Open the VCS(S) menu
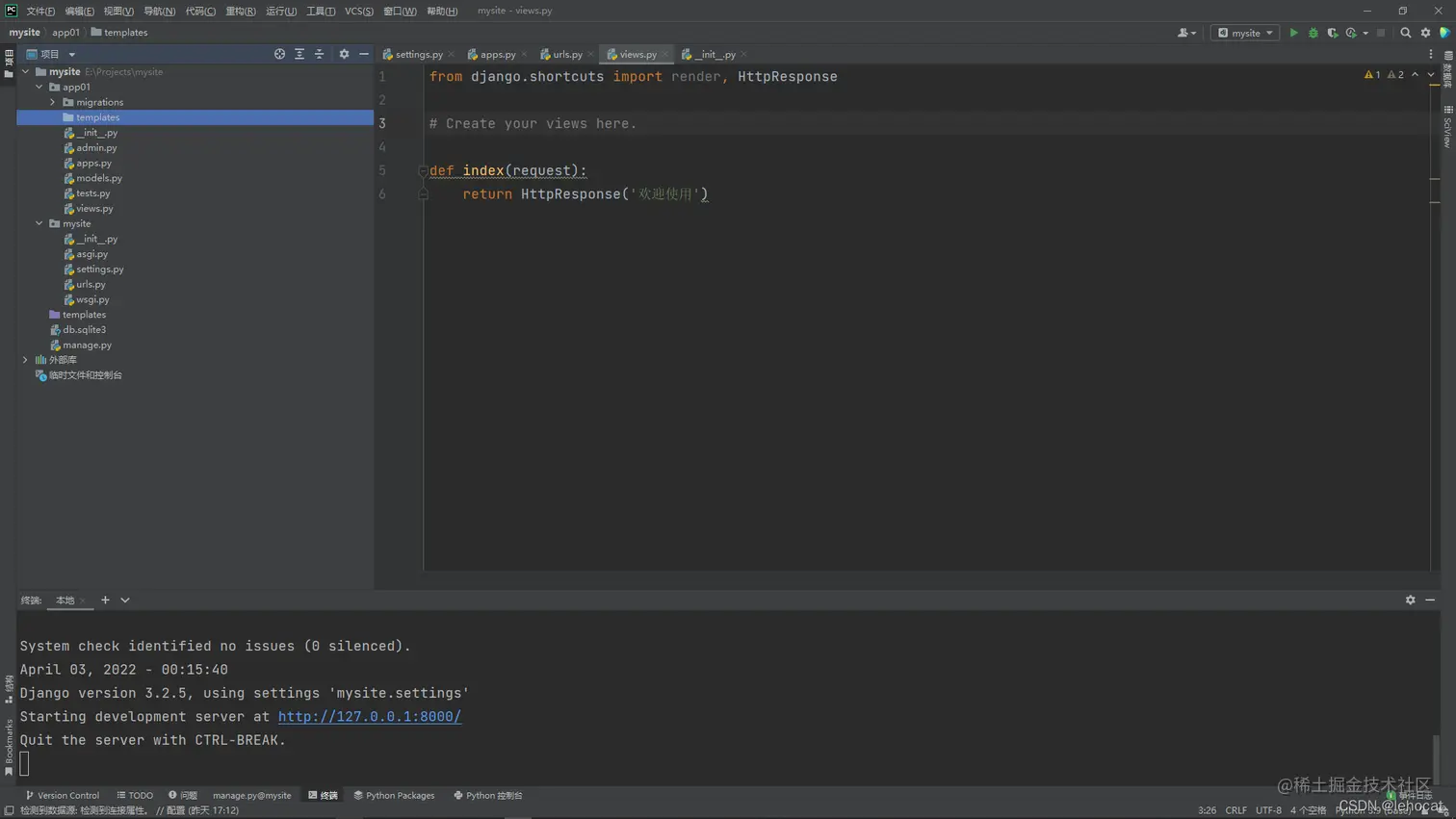The height and width of the screenshot is (819, 1456). 359,11
